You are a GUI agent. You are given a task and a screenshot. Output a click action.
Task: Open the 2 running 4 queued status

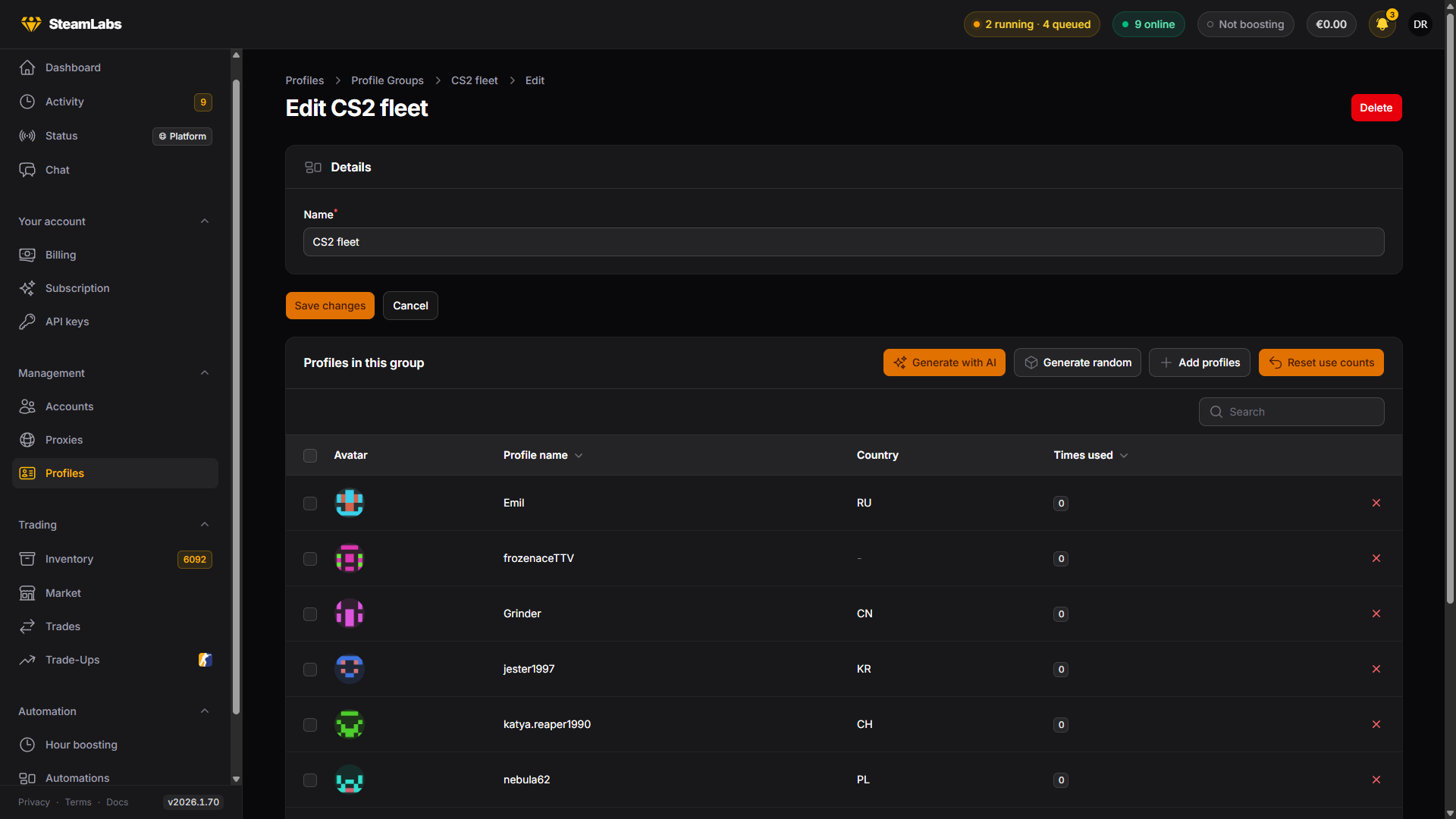click(x=1031, y=24)
